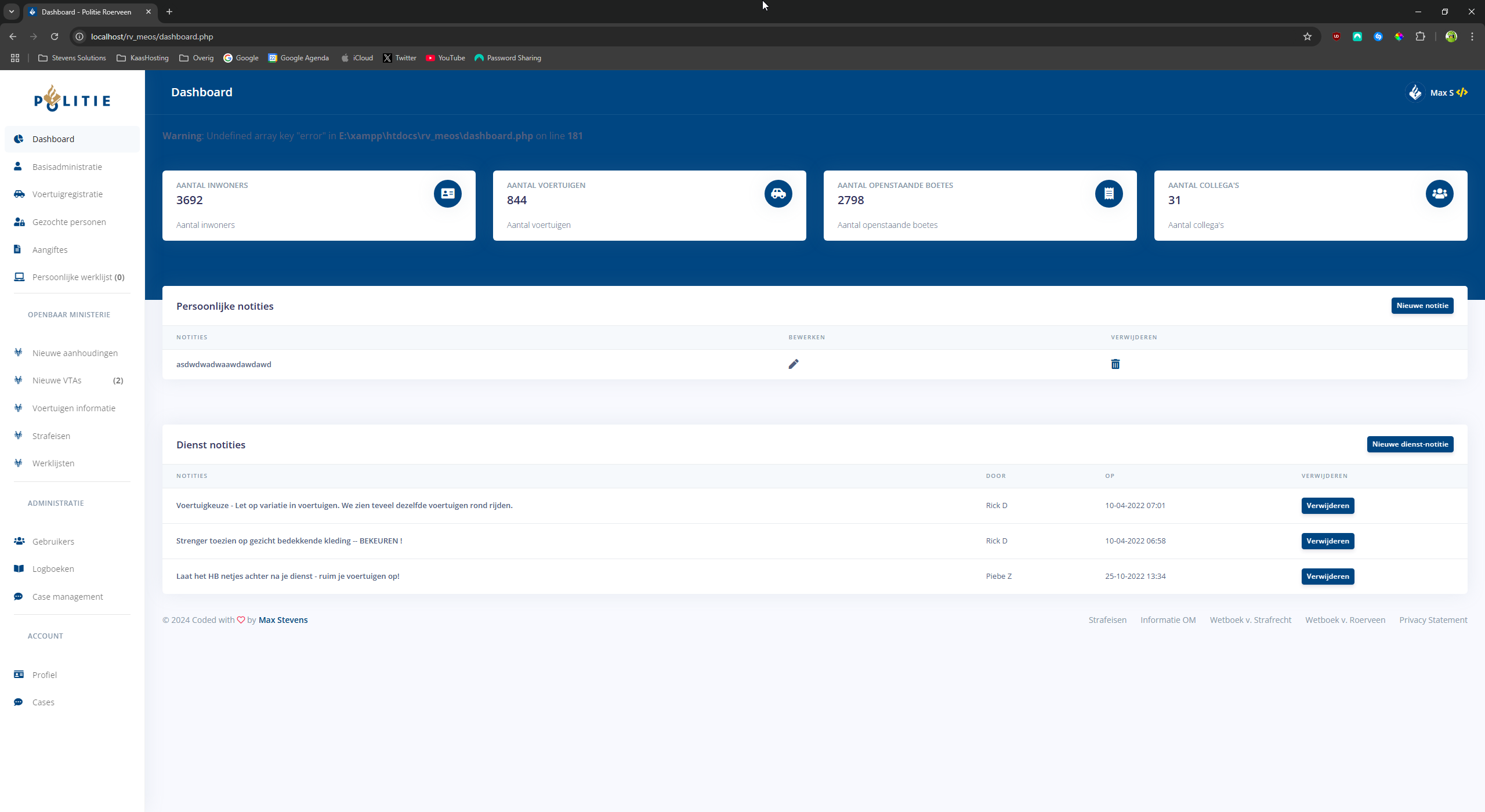
Task: Click the group icon on collega's card
Action: pos(1439,194)
